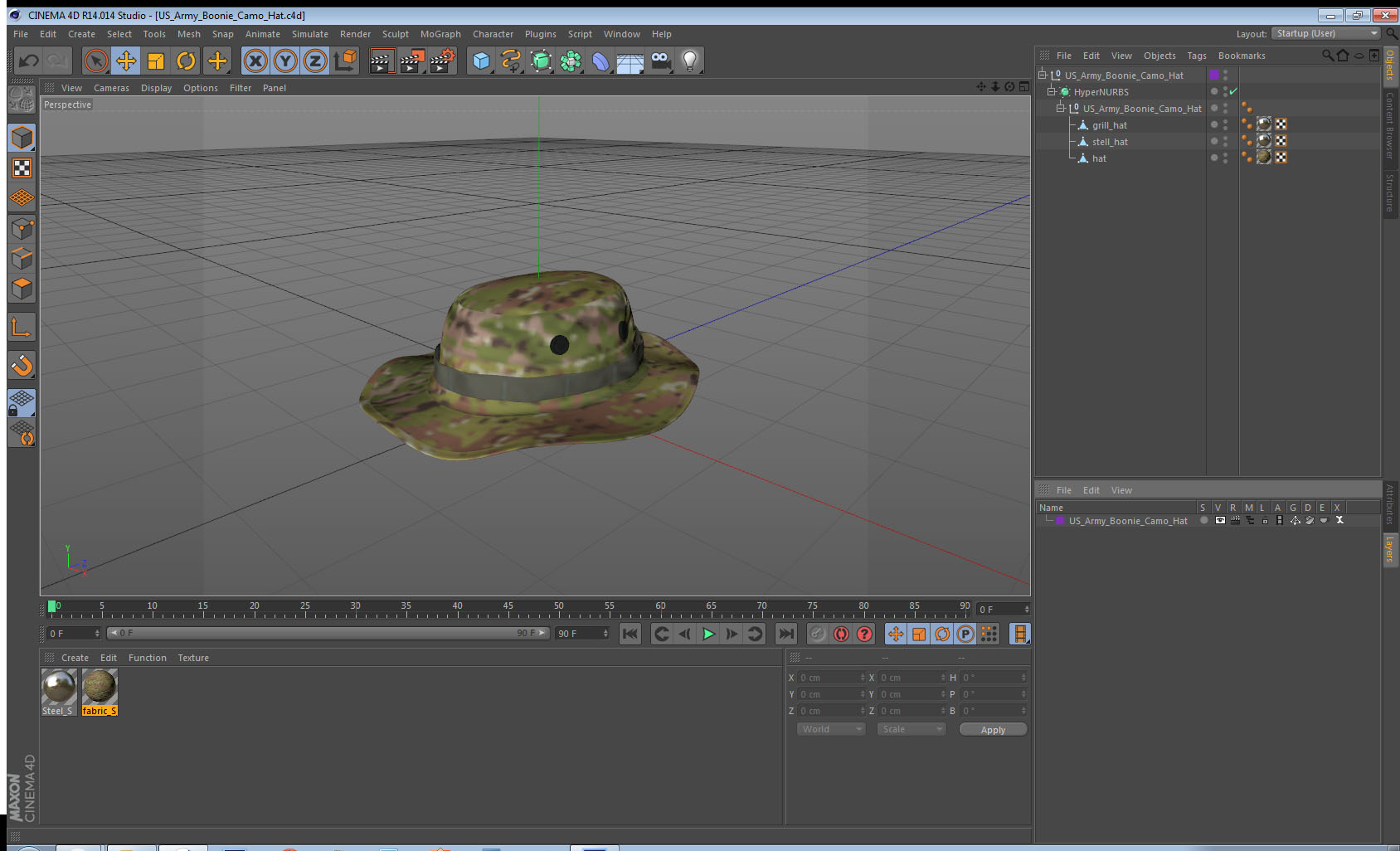Open the World coordinate dropdown

click(x=831, y=729)
